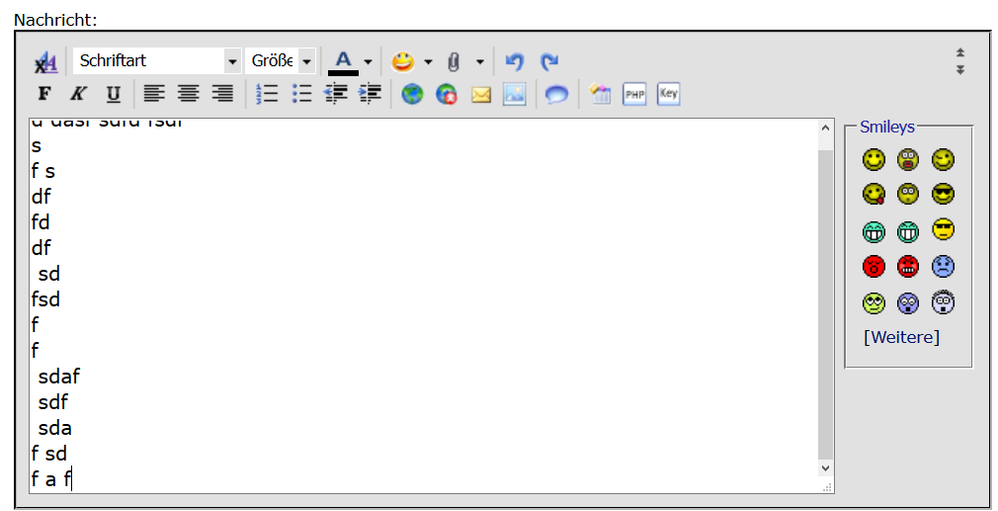The height and width of the screenshot is (511, 998).
Task: Click the text line 'f sd'
Action: pos(49,454)
